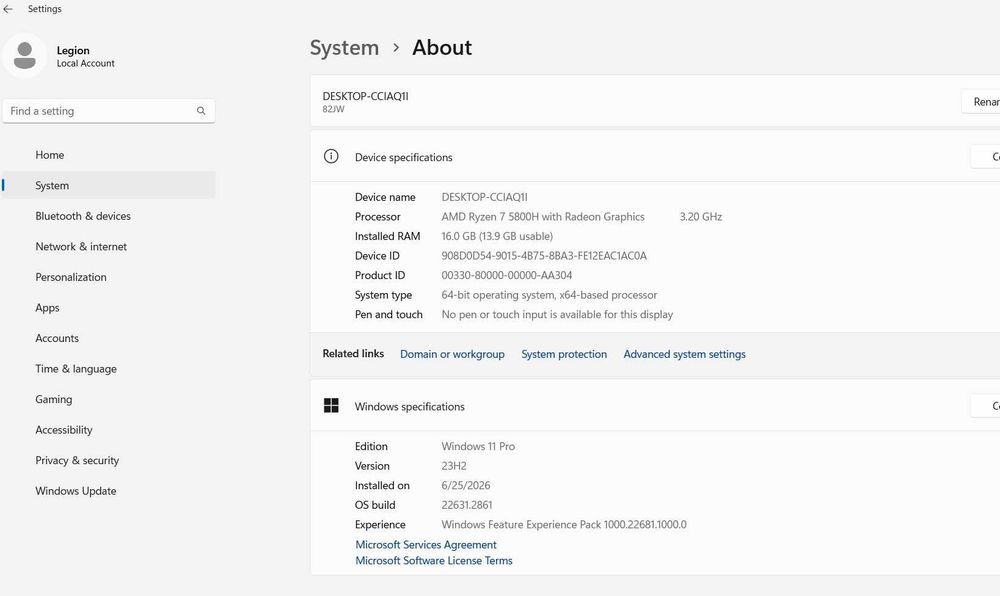Focus the Find a setting field
Screen dimensions: 1000x596
click(x=108, y=111)
